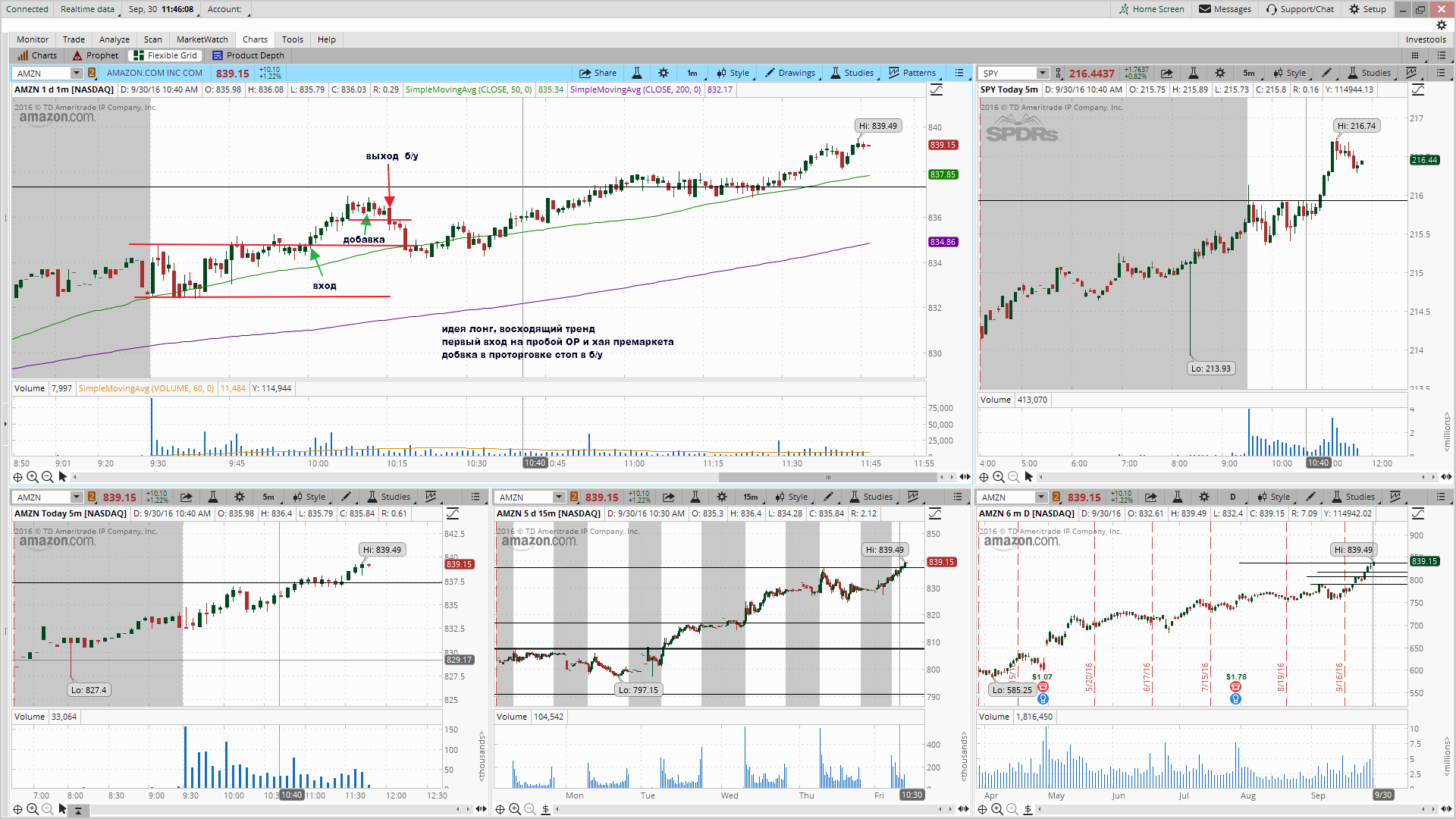
Task: Open grid layout icon near Investools
Action: [1414, 55]
